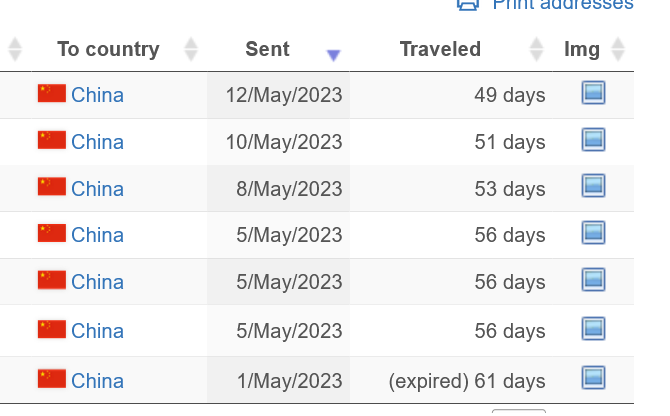Select the Traveled column header
This screenshot has width=670, height=416.
(x=440, y=49)
